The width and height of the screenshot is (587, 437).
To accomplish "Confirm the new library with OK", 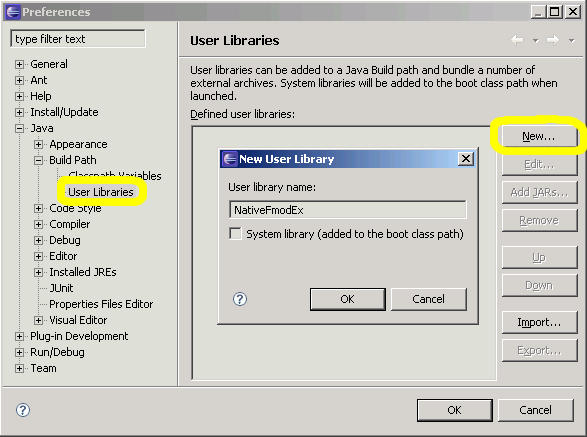I will click(347, 299).
